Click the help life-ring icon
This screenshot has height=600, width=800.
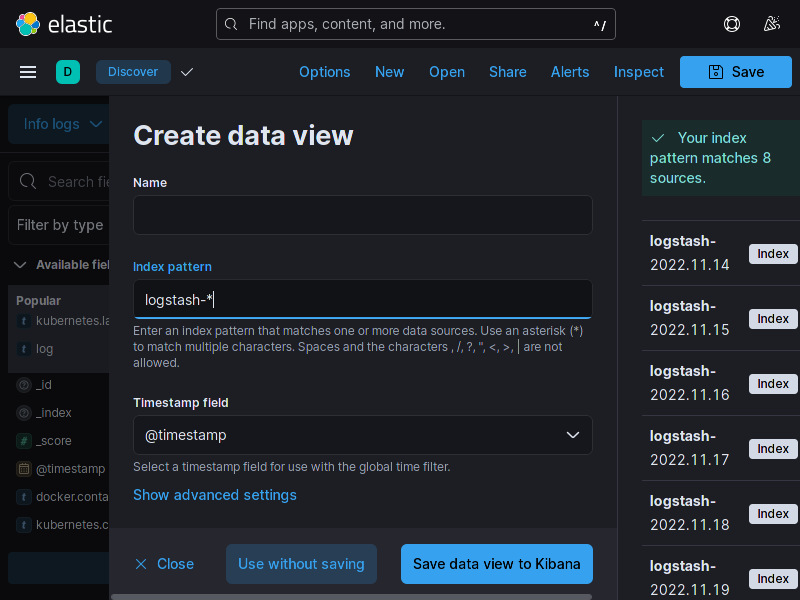click(731, 23)
